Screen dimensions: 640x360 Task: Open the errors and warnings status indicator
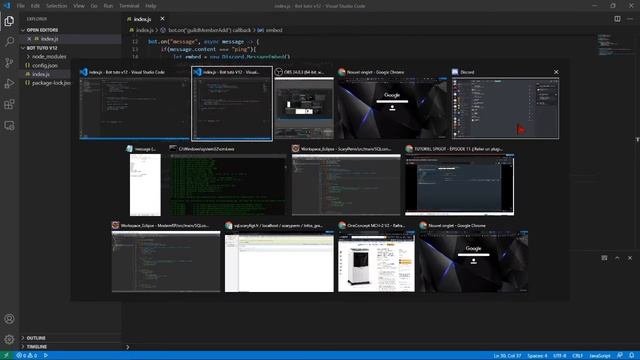click(27, 356)
